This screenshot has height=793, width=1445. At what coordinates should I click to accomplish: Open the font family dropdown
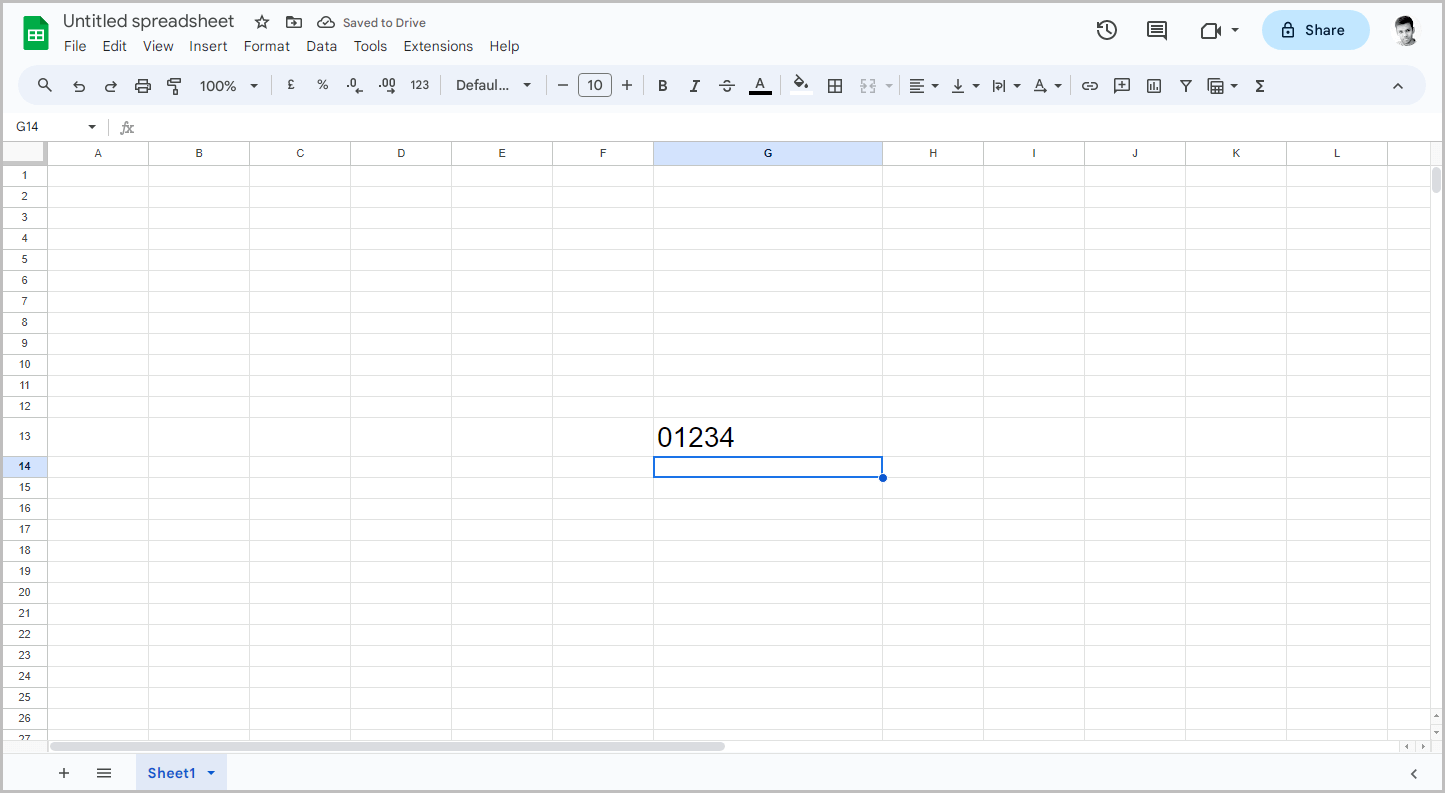point(494,85)
